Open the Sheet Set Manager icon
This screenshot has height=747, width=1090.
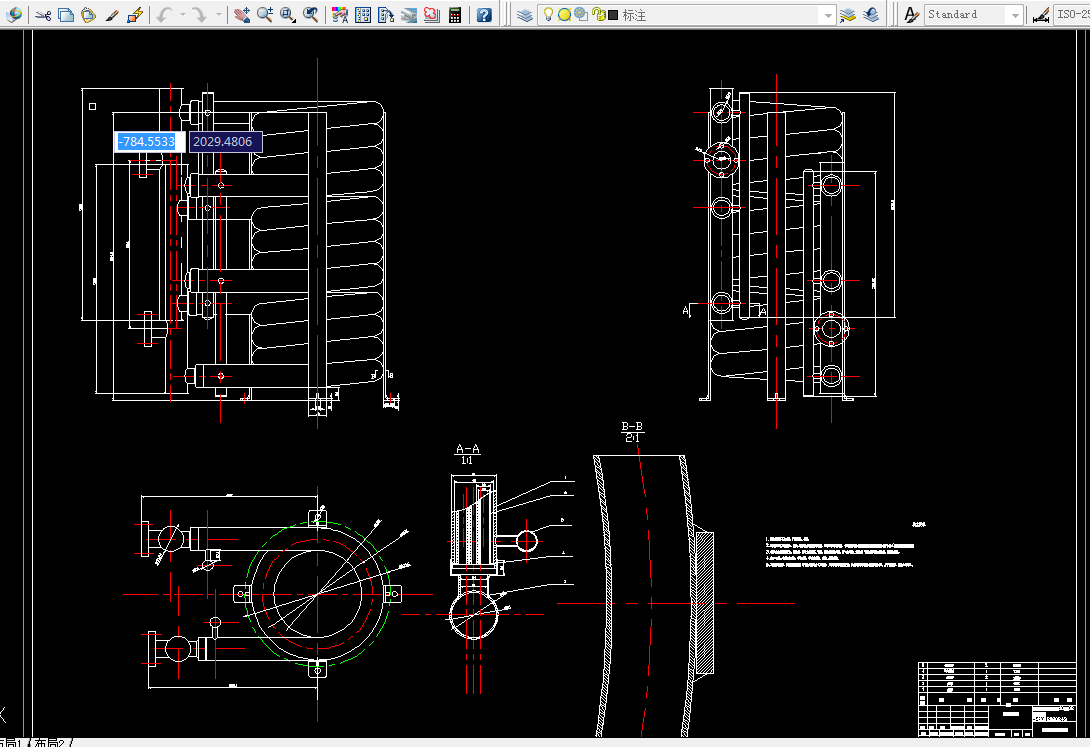point(409,15)
